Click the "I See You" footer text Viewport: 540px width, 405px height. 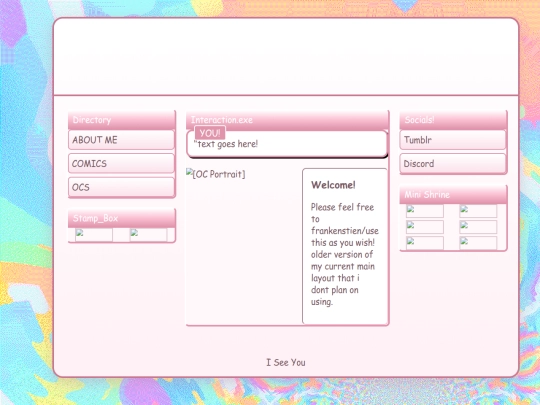pyautogui.click(x=286, y=362)
